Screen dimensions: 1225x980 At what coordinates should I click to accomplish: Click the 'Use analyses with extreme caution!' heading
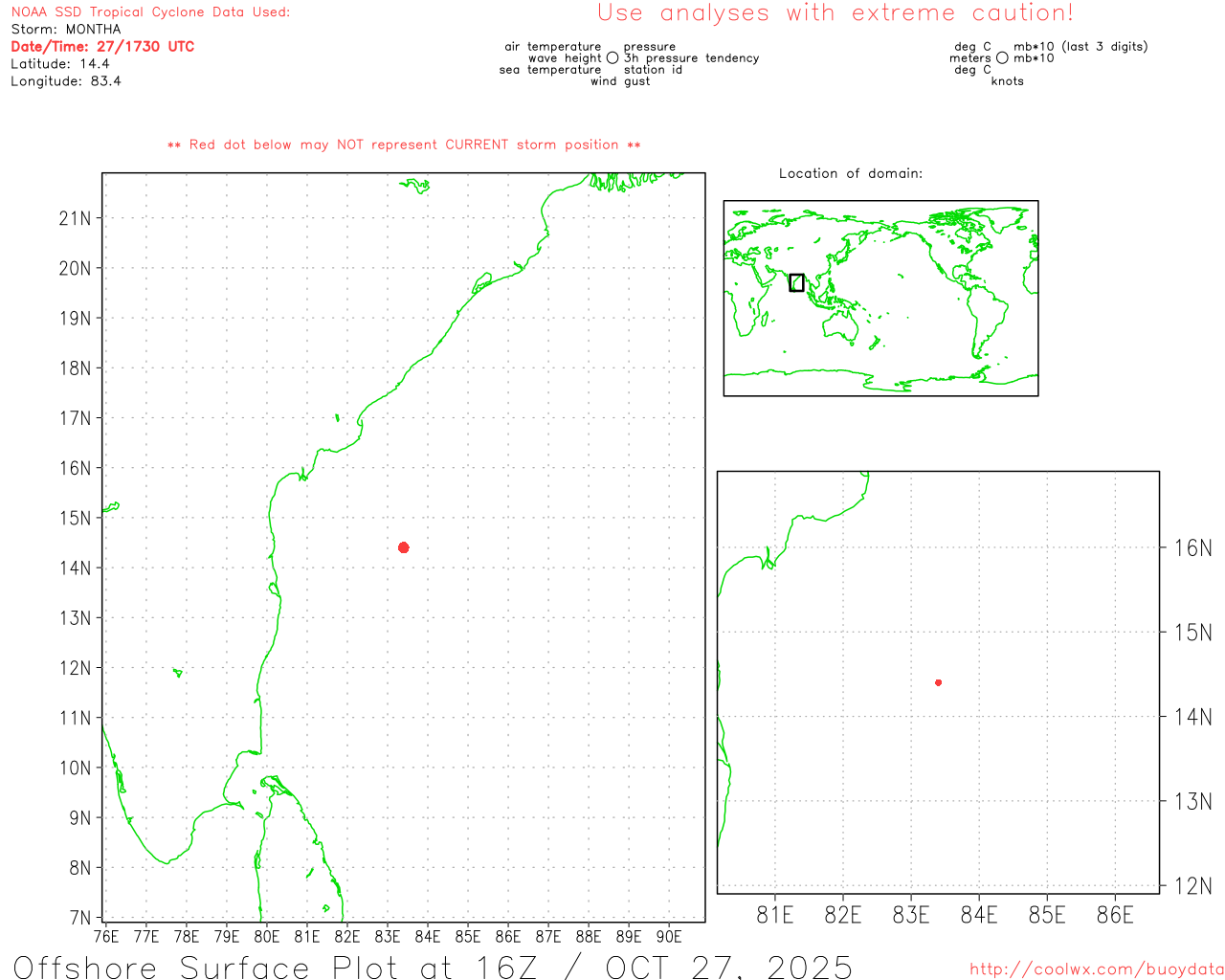click(835, 13)
